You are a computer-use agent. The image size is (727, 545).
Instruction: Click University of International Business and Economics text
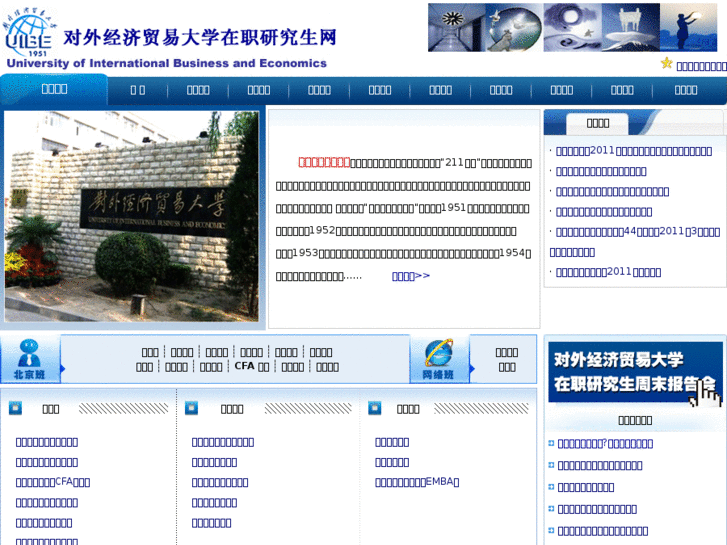167,63
